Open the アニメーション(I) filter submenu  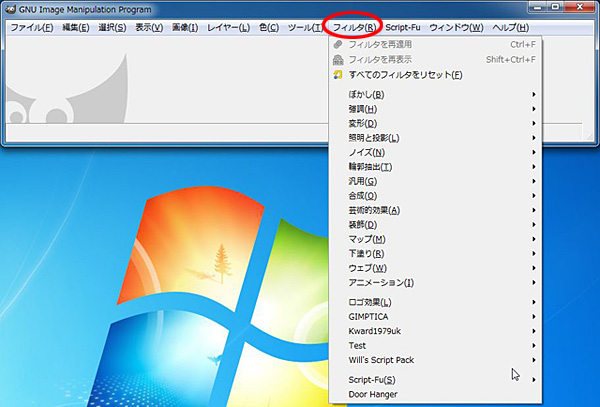tap(434, 283)
